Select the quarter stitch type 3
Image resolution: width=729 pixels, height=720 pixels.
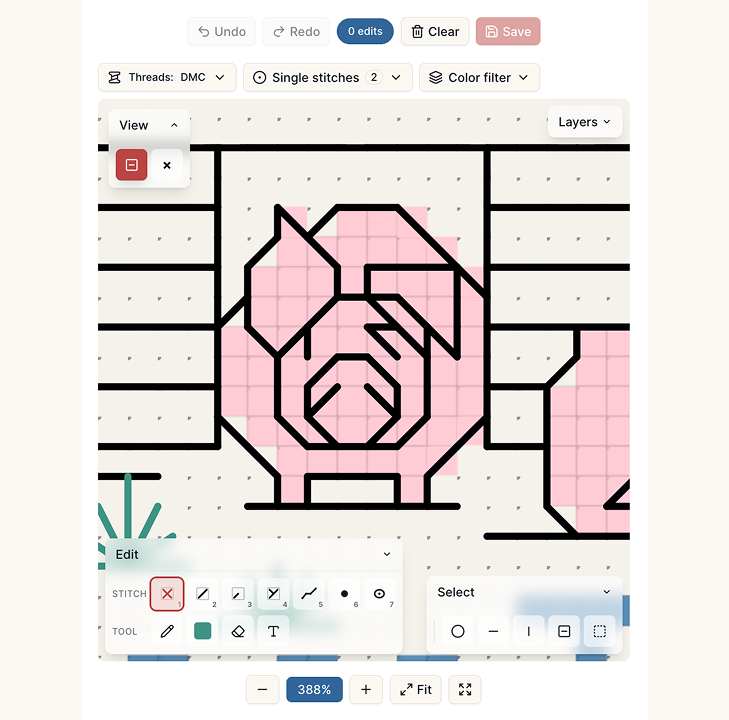[238, 594]
